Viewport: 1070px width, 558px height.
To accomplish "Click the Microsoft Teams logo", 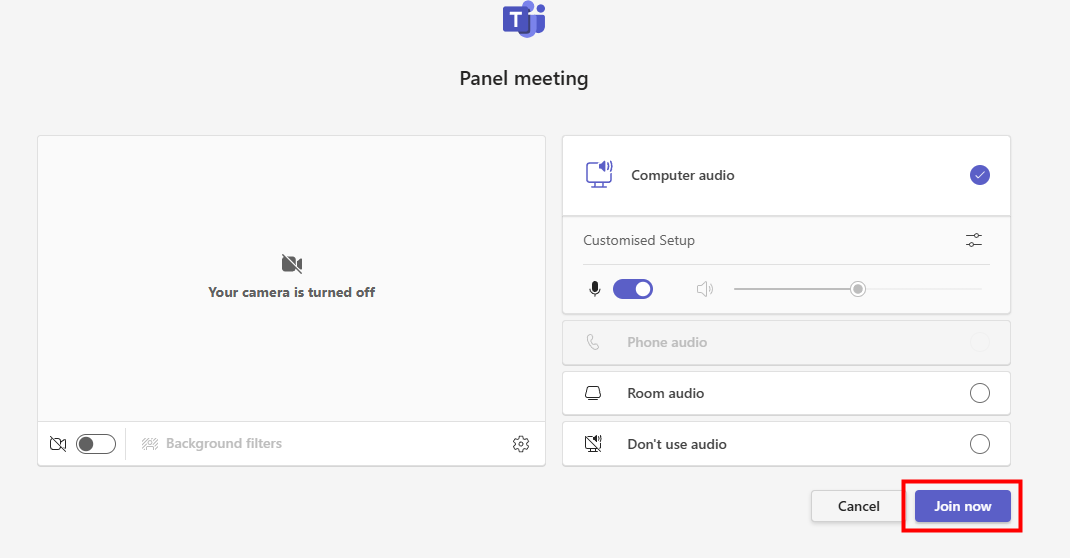I will point(524,18).
